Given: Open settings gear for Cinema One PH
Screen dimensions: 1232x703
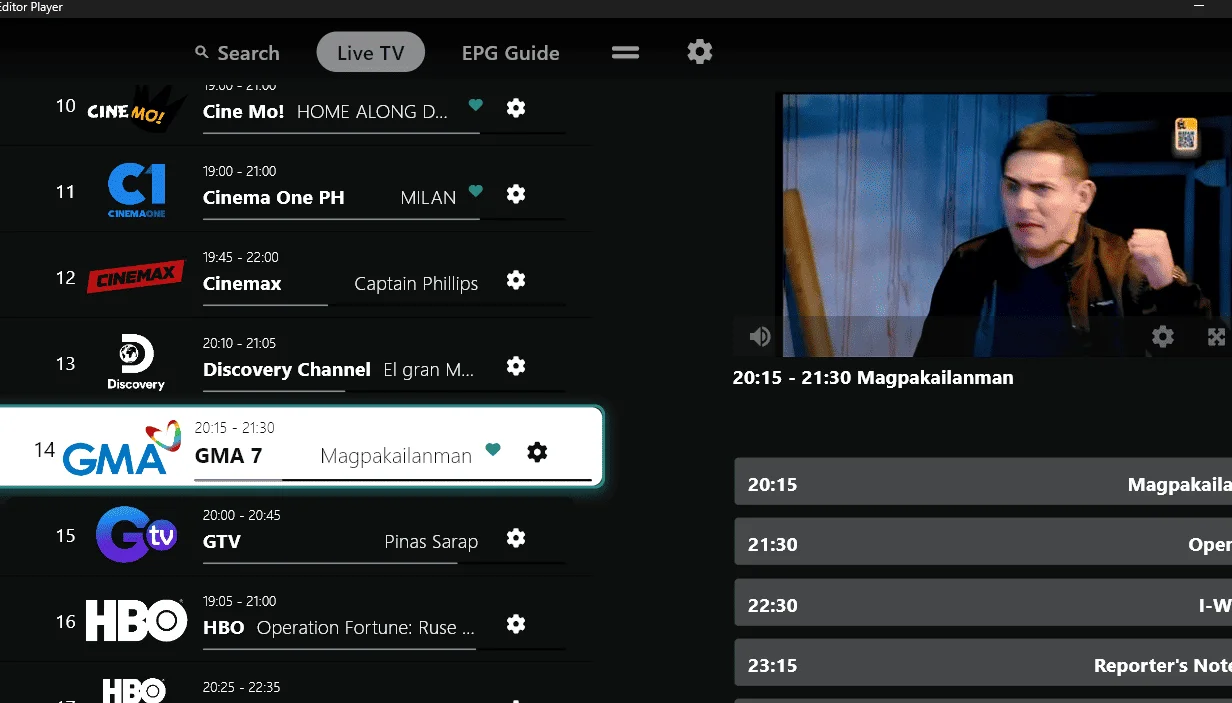Looking at the screenshot, I should point(516,194).
